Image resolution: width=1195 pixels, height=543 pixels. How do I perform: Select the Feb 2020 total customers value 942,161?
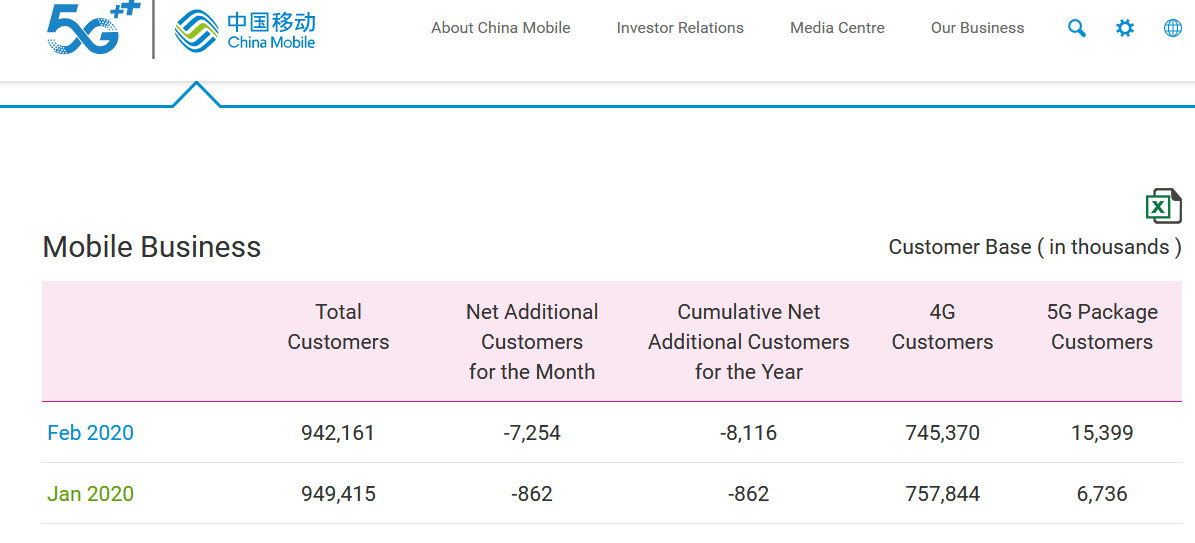338,433
